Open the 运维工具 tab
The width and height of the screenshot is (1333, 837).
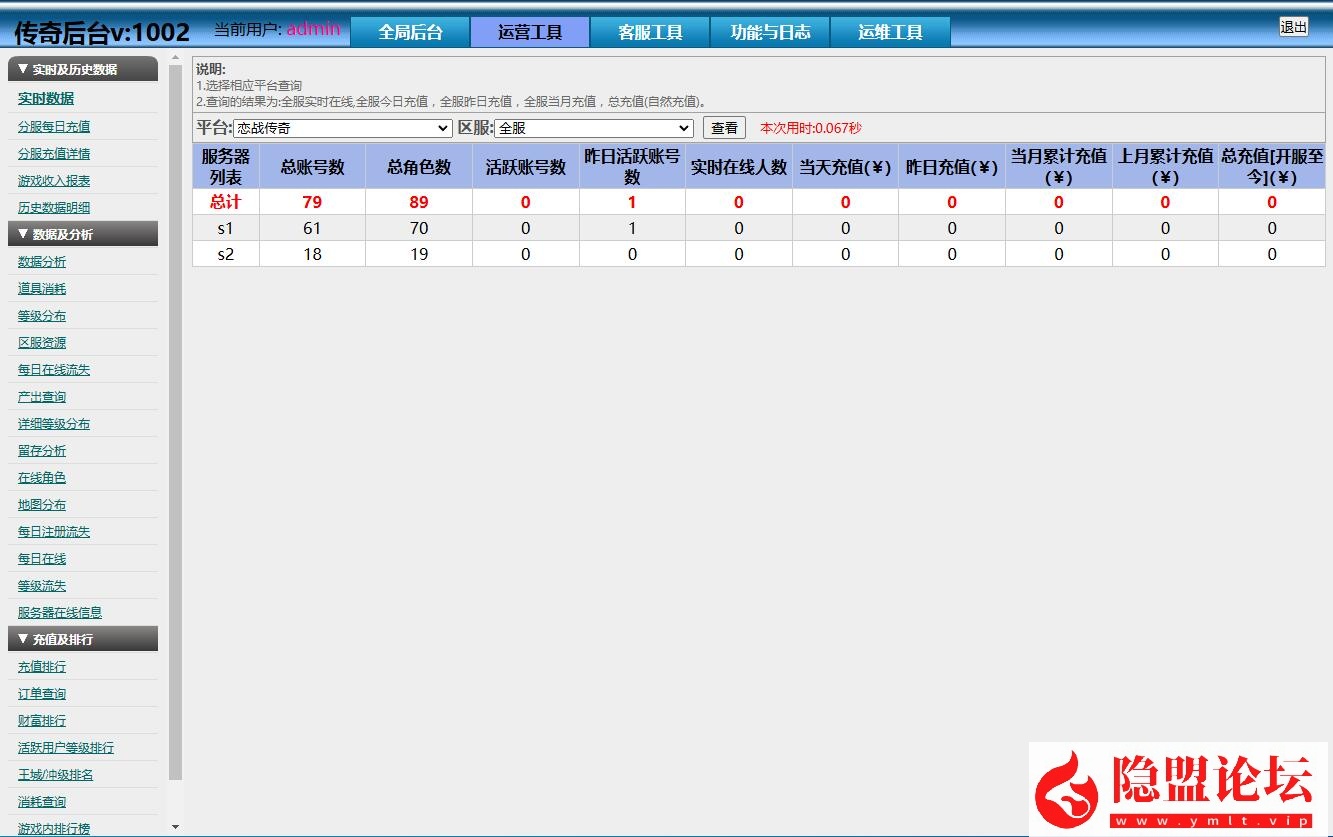890,32
